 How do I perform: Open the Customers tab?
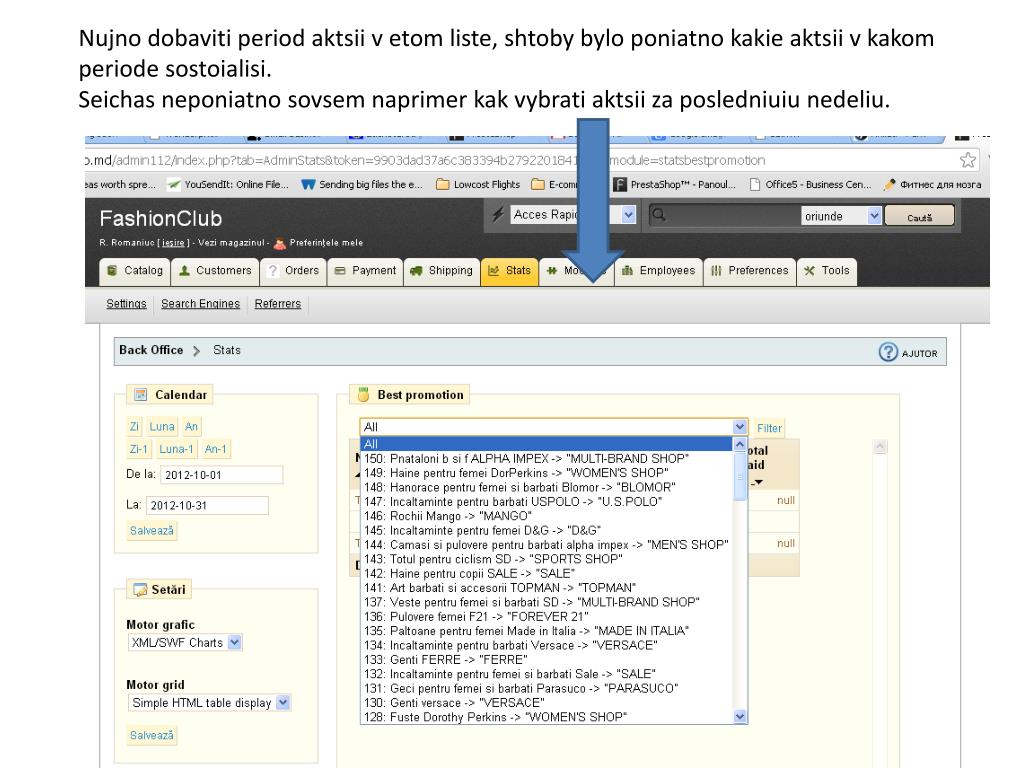coord(215,271)
